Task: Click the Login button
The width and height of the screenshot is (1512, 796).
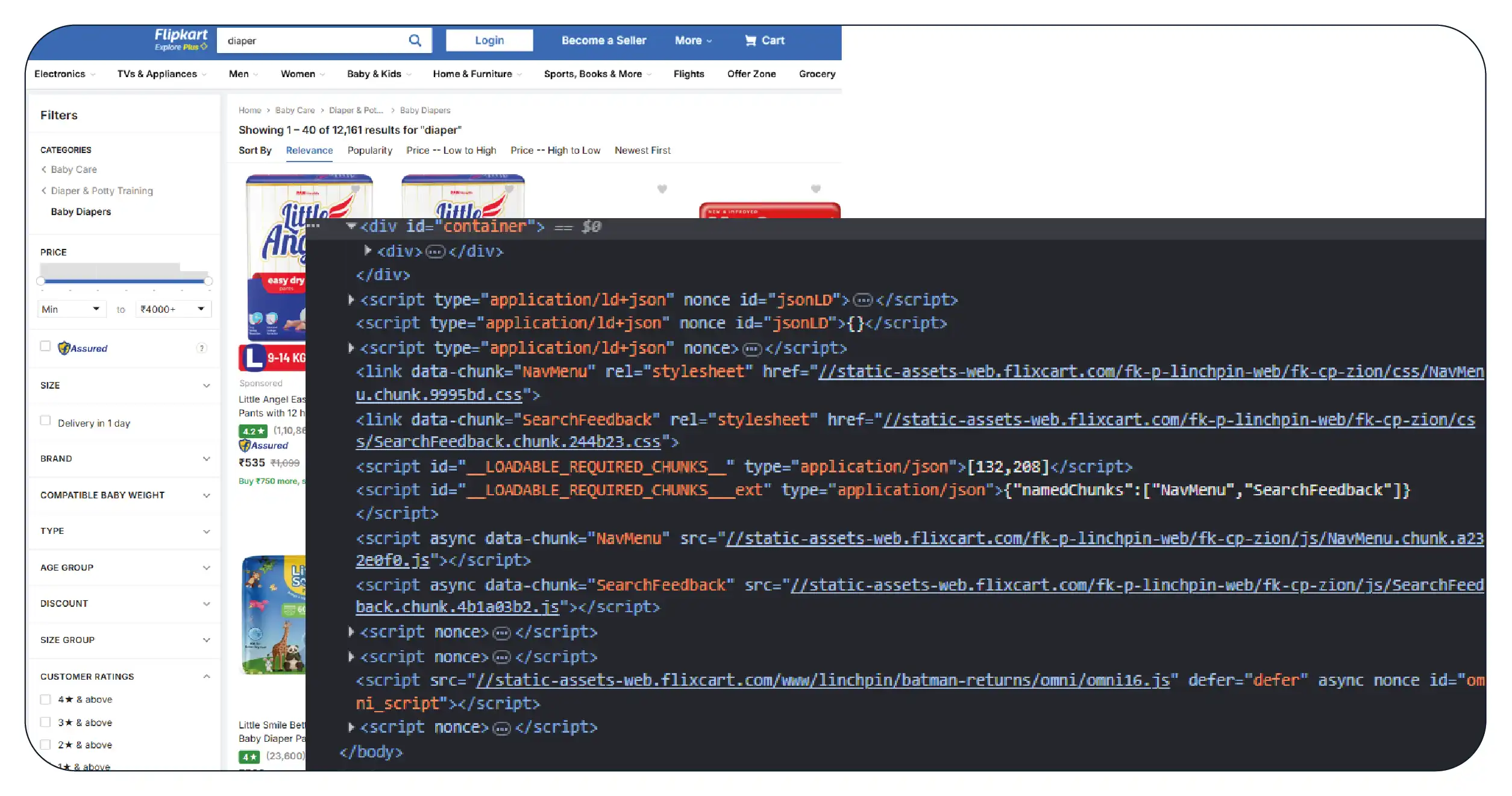Action: click(x=489, y=40)
